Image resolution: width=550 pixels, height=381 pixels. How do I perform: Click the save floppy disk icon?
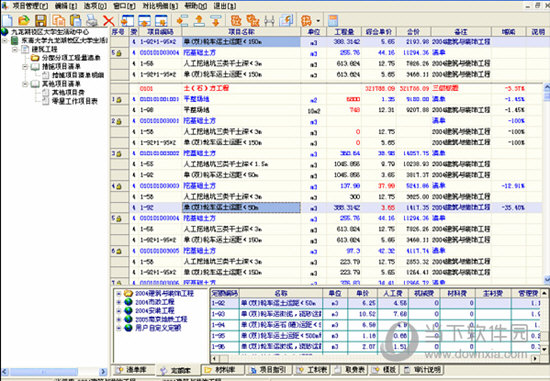41,20
